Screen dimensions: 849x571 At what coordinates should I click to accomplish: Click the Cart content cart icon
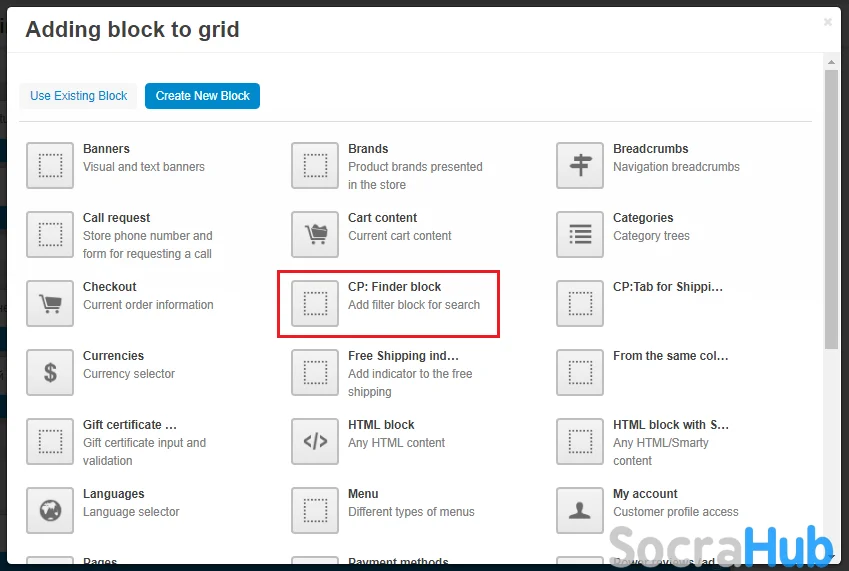(315, 234)
